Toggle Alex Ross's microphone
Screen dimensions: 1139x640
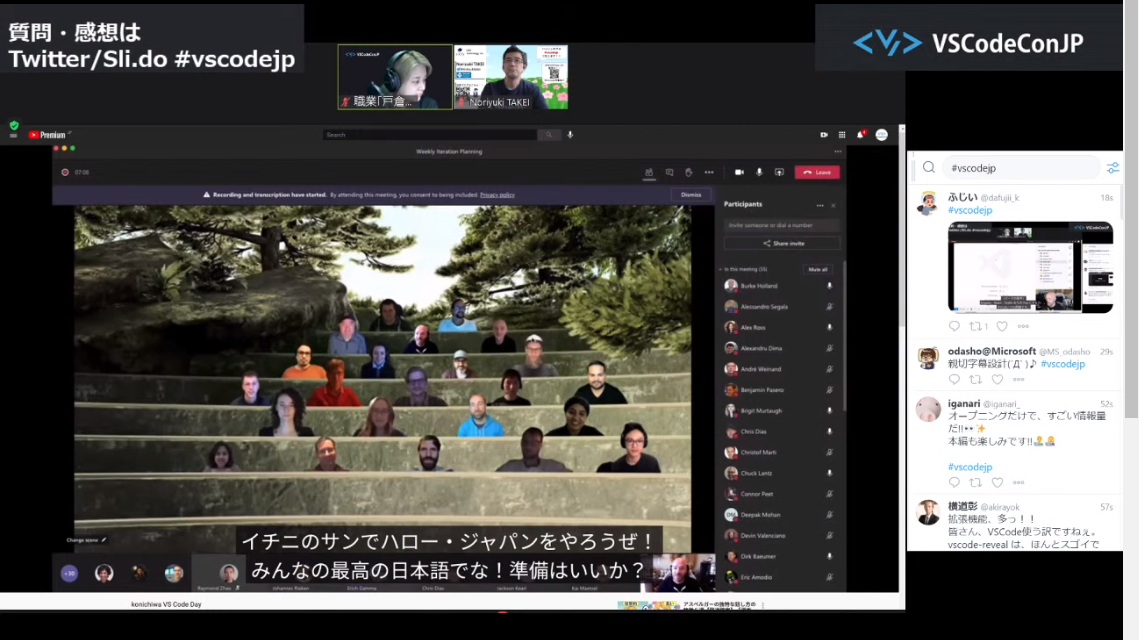click(830, 328)
